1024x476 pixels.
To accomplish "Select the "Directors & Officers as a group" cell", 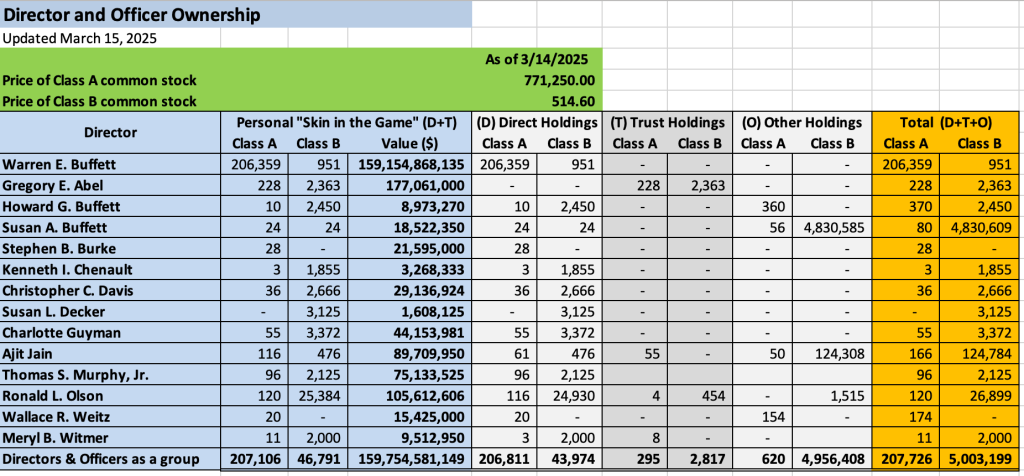I will click(110, 458).
